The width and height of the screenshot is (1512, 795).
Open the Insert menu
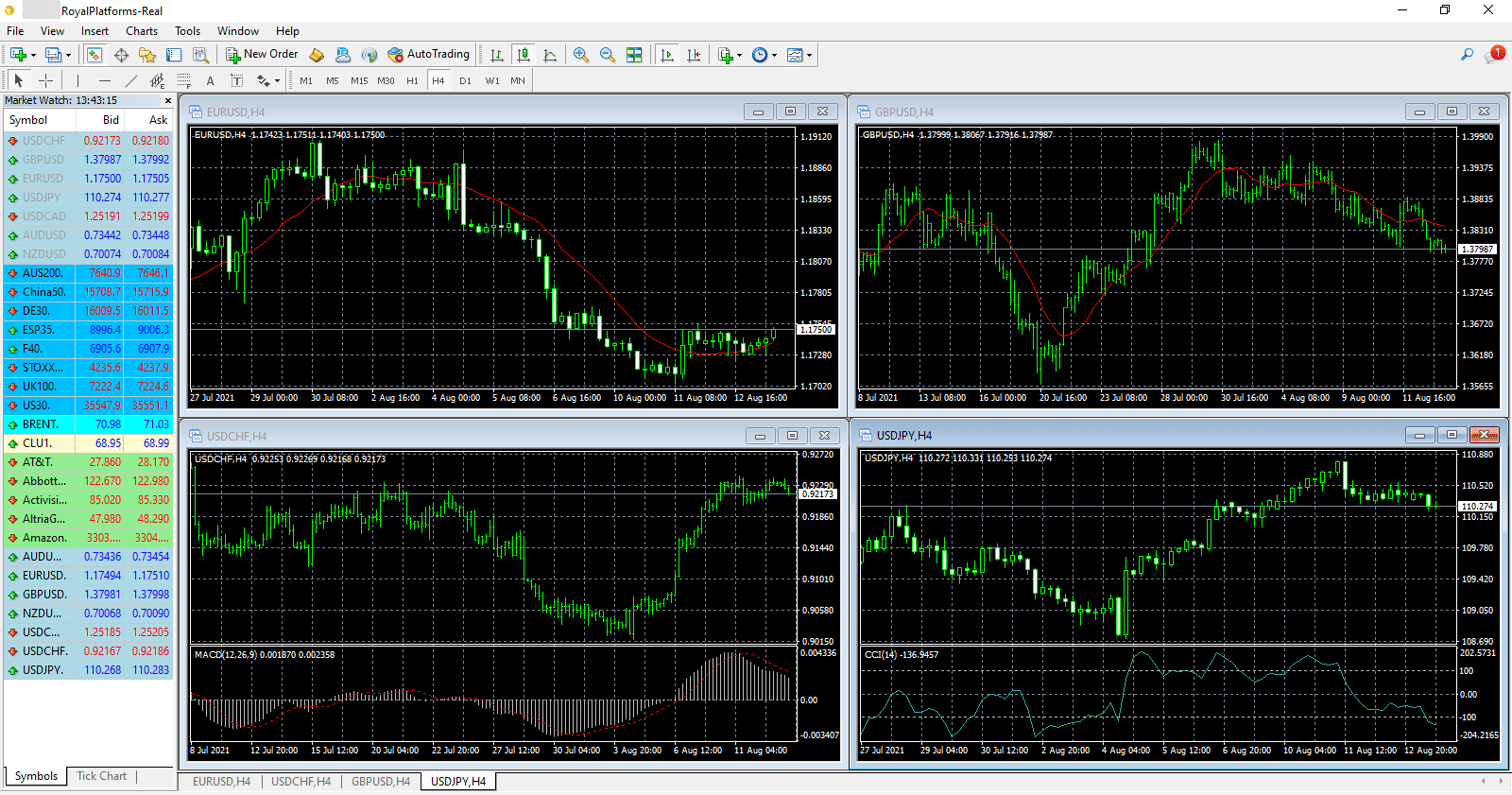94,30
